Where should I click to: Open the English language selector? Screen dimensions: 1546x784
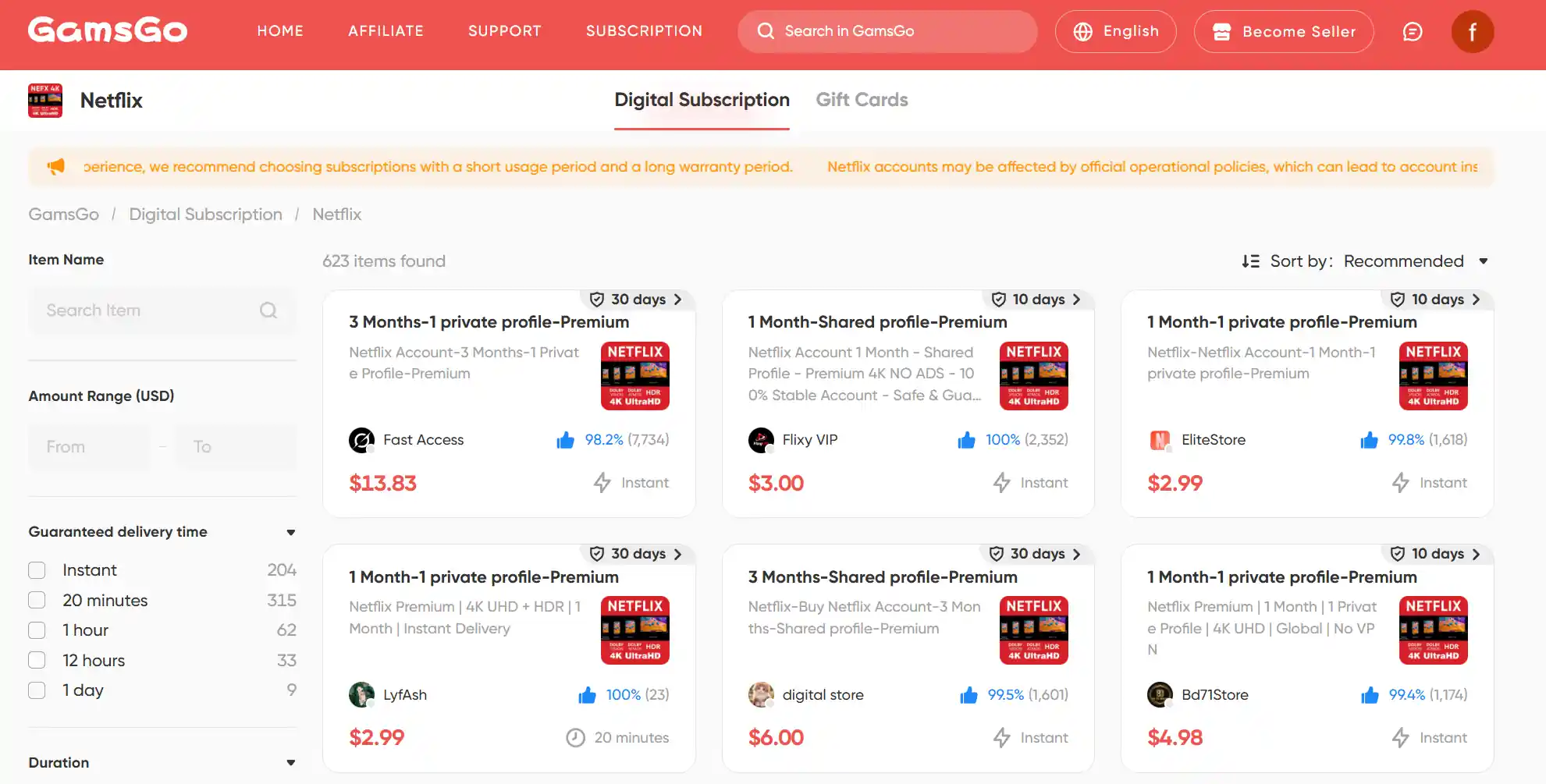(1115, 31)
